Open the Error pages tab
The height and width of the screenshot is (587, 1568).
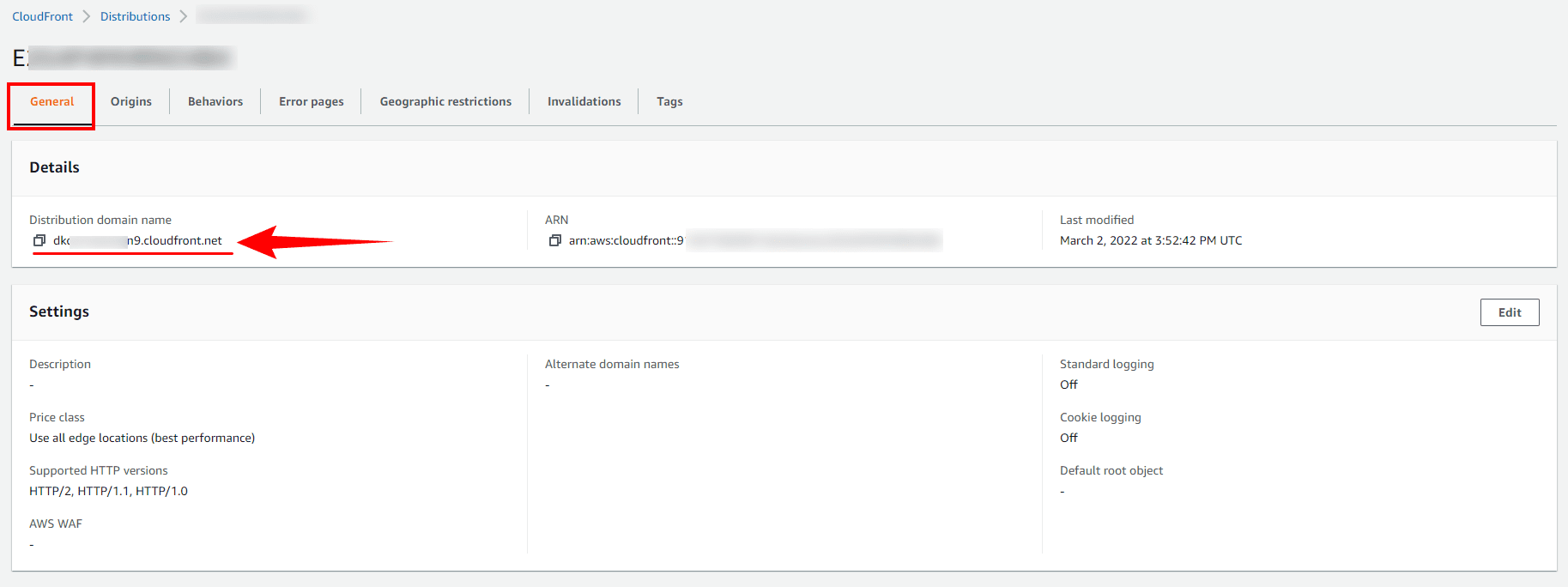pos(312,101)
